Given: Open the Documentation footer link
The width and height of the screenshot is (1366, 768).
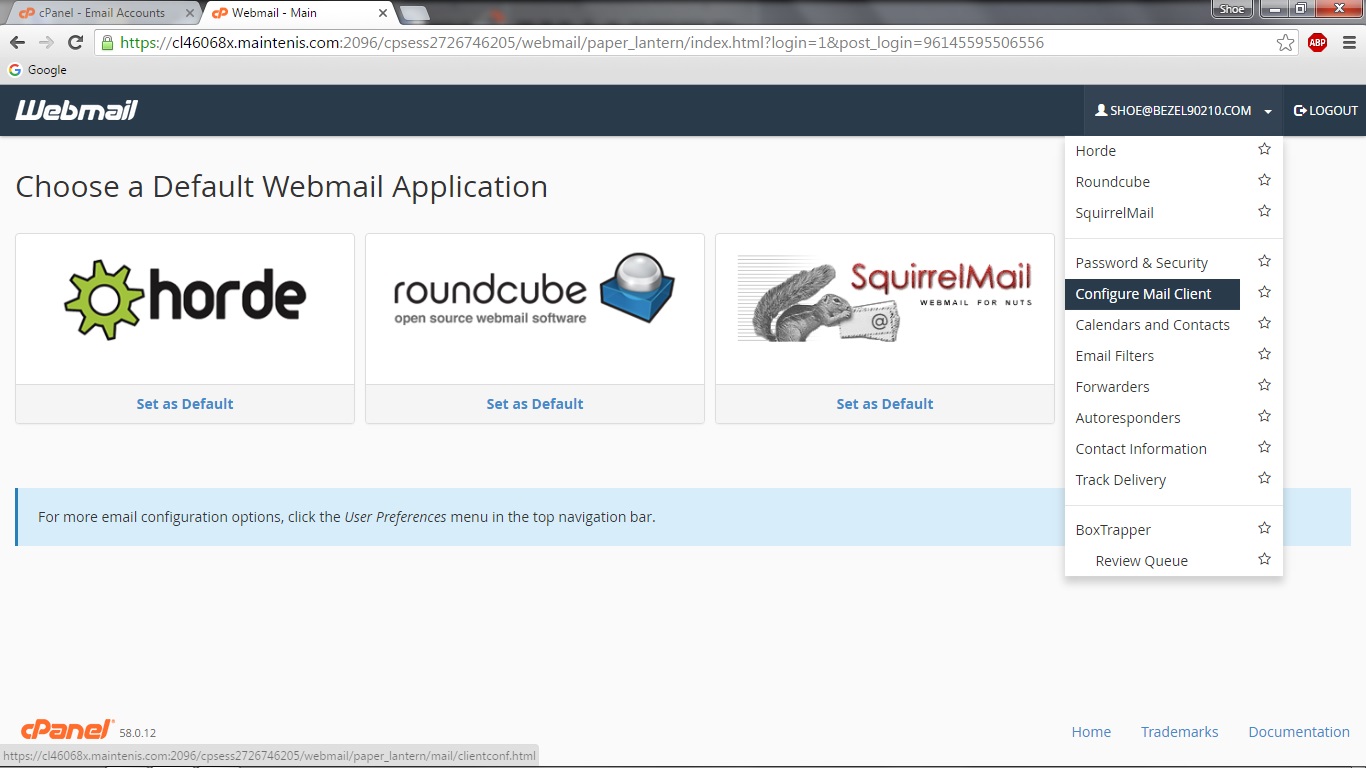Looking at the screenshot, I should (1299, 732).
